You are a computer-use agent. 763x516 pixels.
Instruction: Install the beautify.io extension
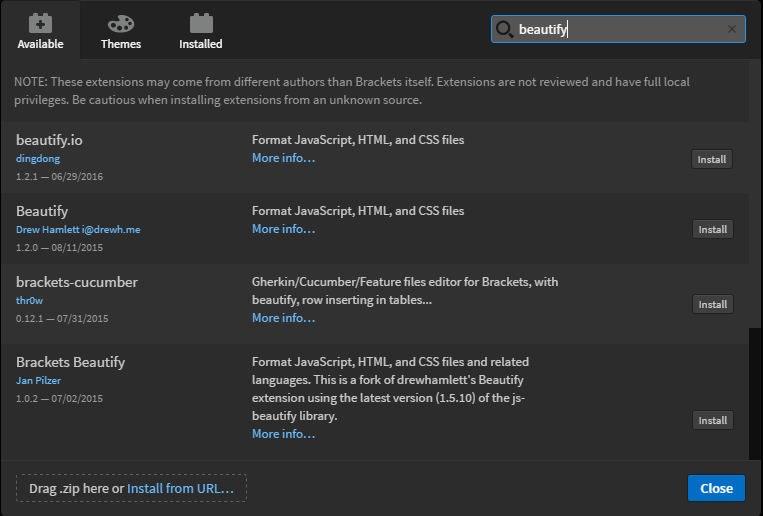pyautogui.click(x=712, y=159)
